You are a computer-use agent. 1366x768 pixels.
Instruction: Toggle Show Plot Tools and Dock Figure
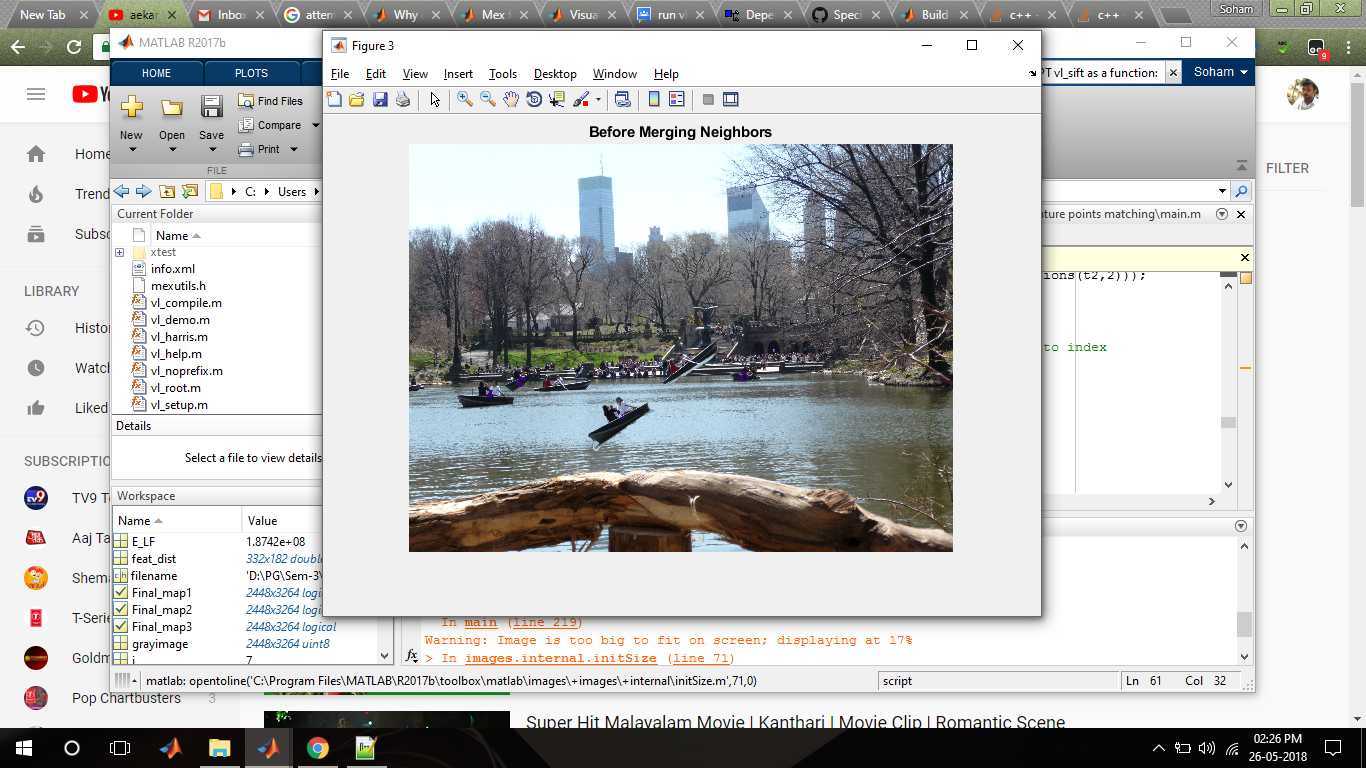click(730, 99)
